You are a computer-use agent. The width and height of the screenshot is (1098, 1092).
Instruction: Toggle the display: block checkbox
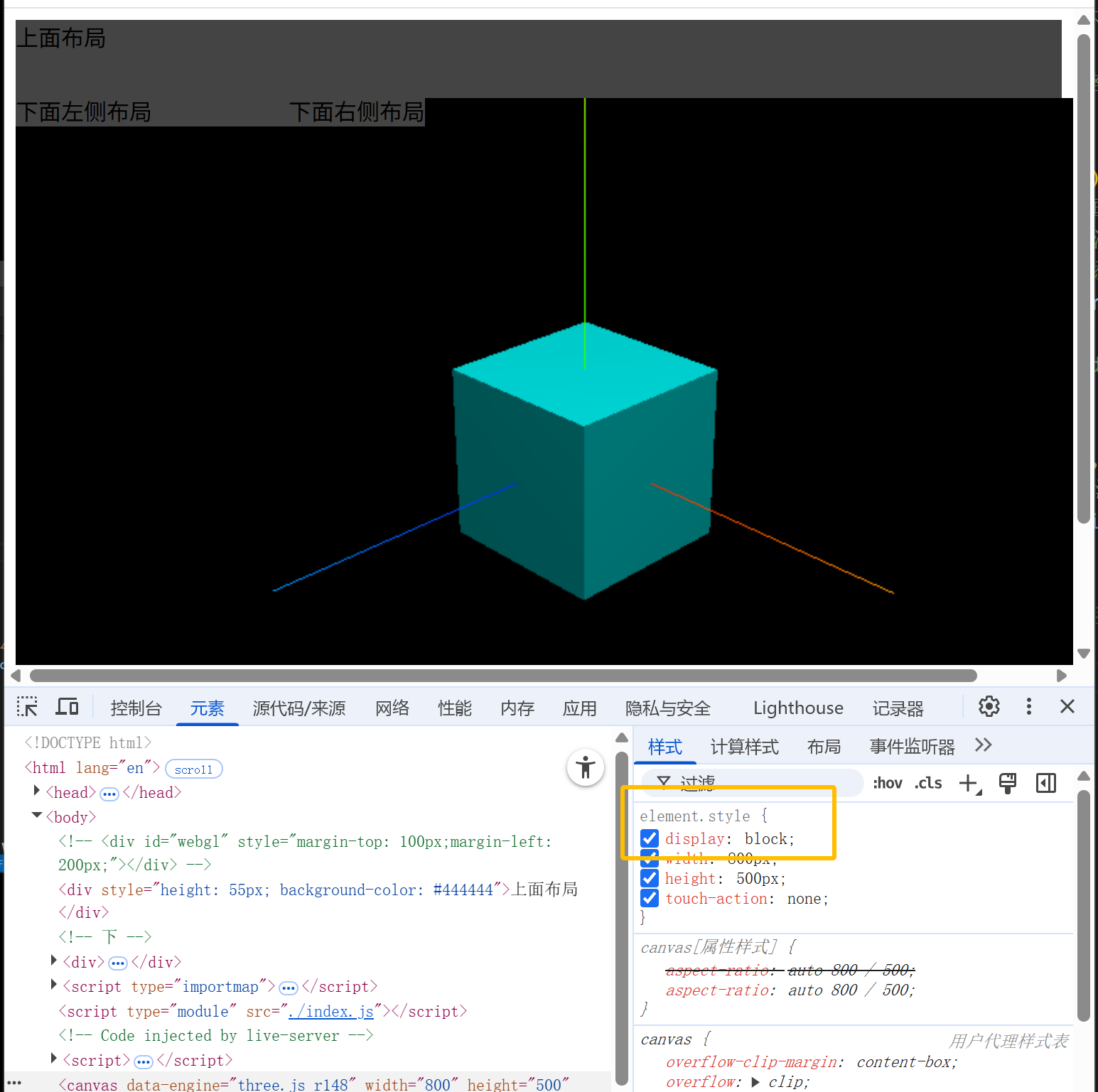click(x=650, y=838)
